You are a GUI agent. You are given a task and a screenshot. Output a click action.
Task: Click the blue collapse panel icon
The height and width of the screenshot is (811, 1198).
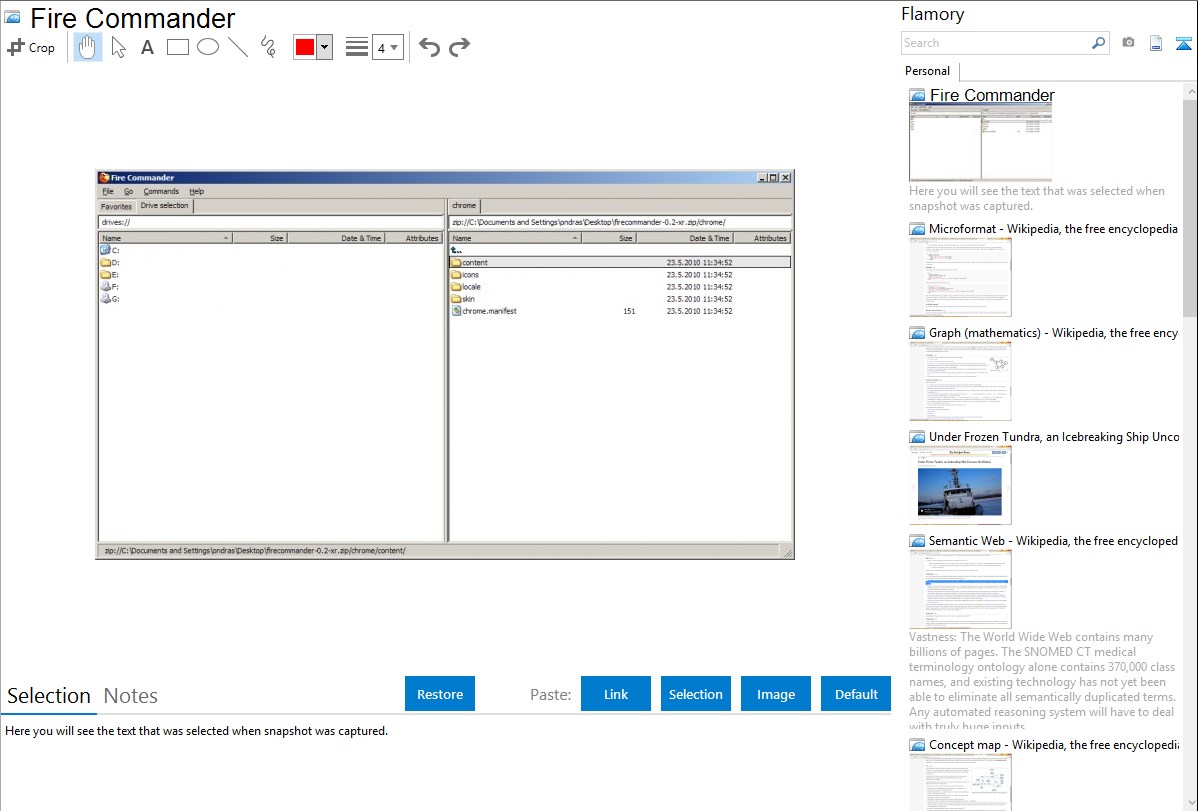pos(1183,43)
